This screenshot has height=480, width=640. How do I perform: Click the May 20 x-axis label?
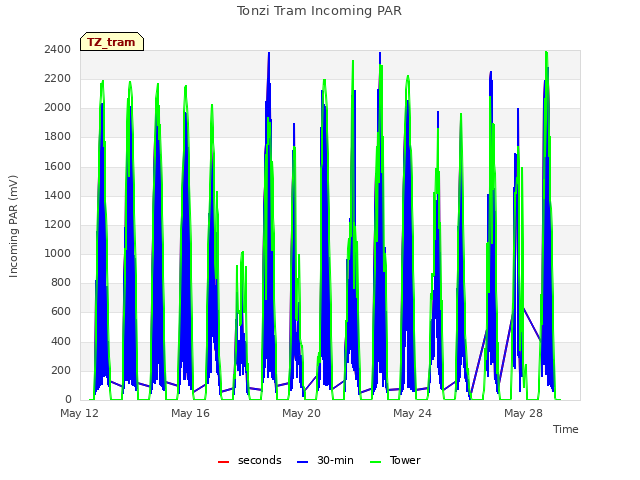[302, 413]
